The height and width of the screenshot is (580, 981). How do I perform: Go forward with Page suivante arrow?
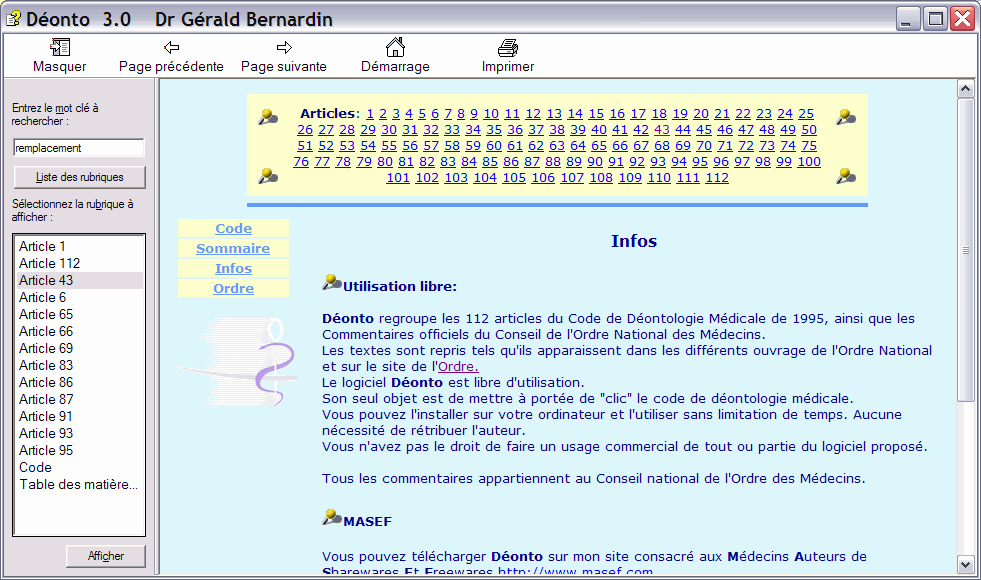(284, 47)
